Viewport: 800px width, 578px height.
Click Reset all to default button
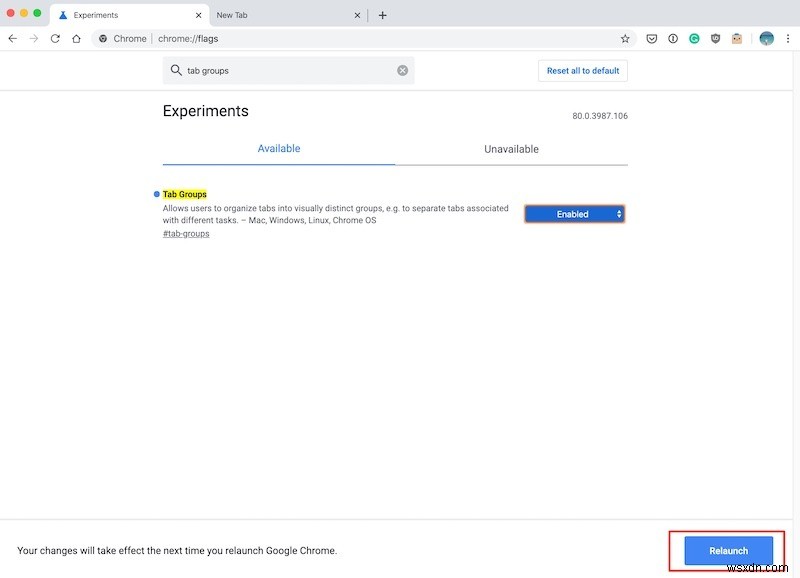coord(583,71)
